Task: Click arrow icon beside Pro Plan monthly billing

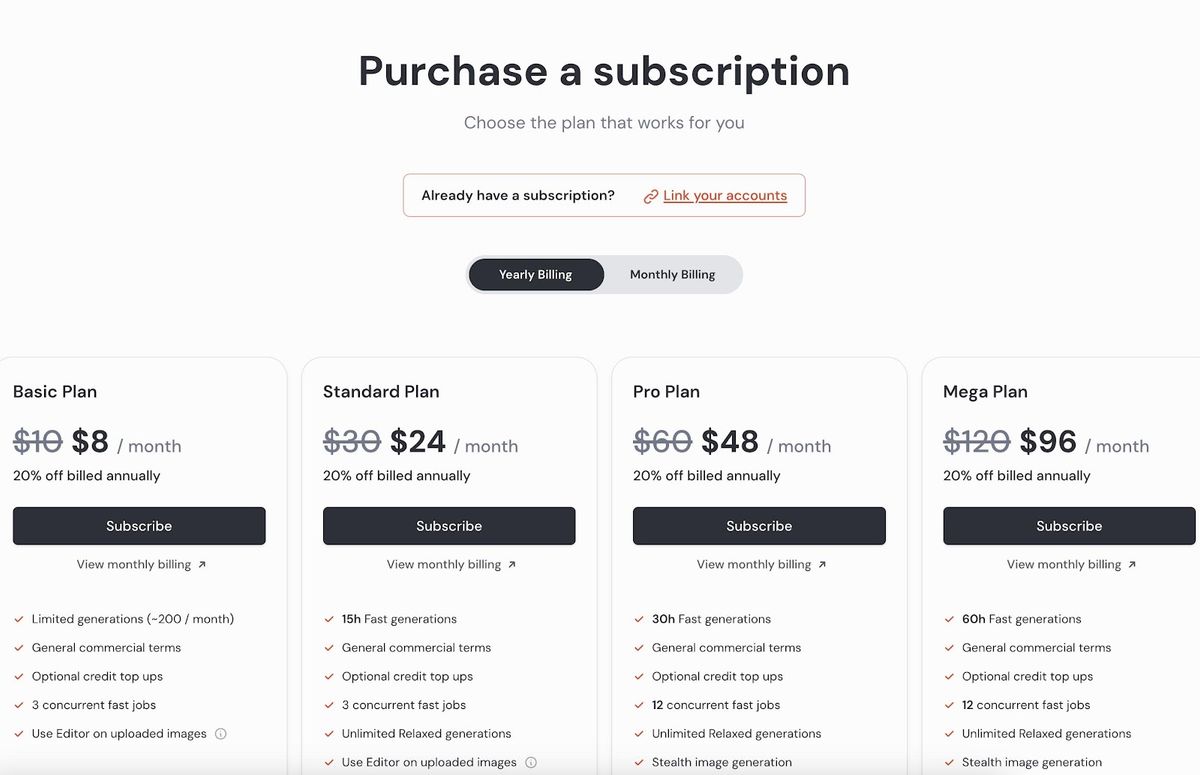Action: [x=822, y=564]
